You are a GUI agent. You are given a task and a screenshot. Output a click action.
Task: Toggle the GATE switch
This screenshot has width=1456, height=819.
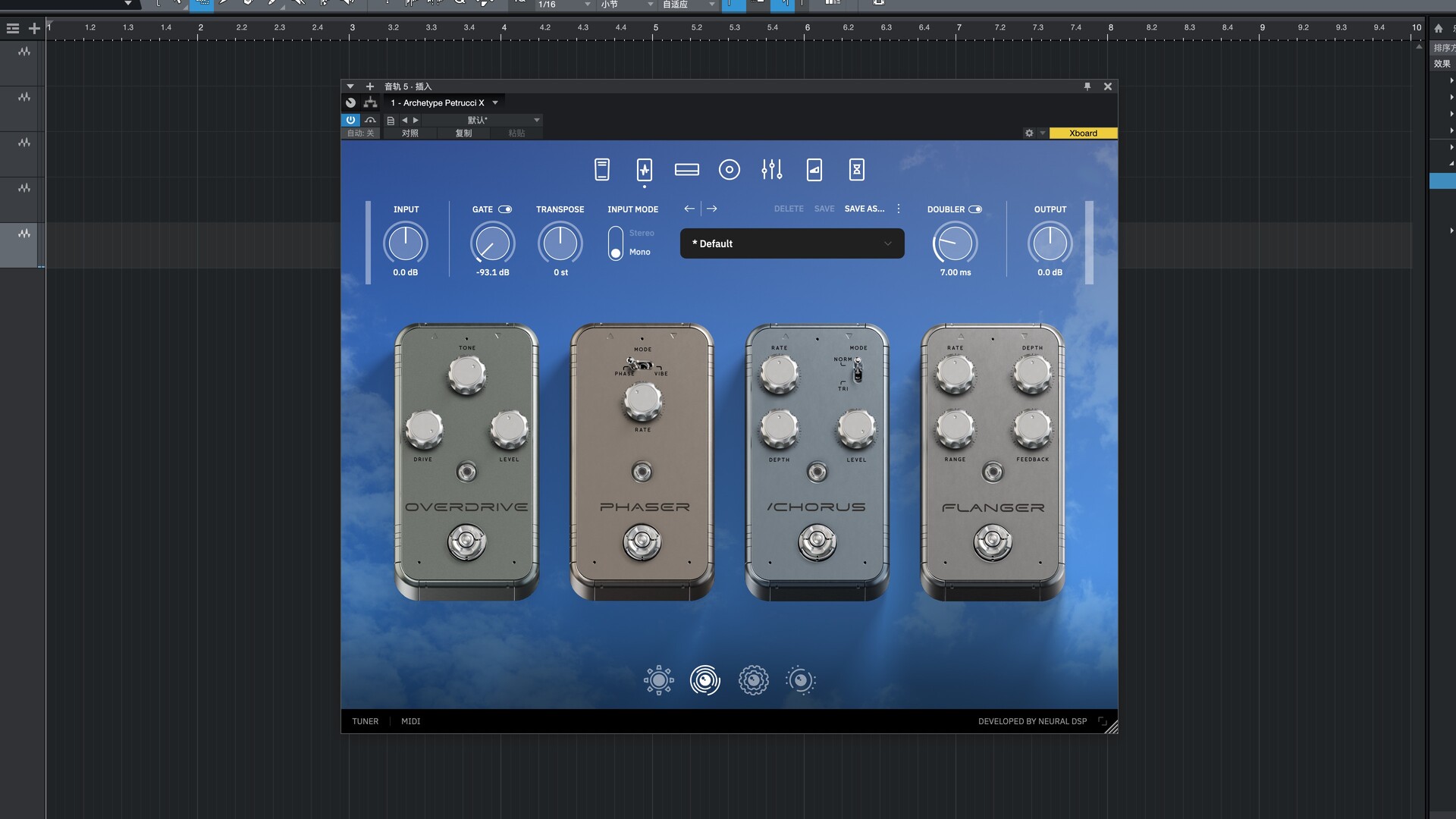(x=505, y=209)
